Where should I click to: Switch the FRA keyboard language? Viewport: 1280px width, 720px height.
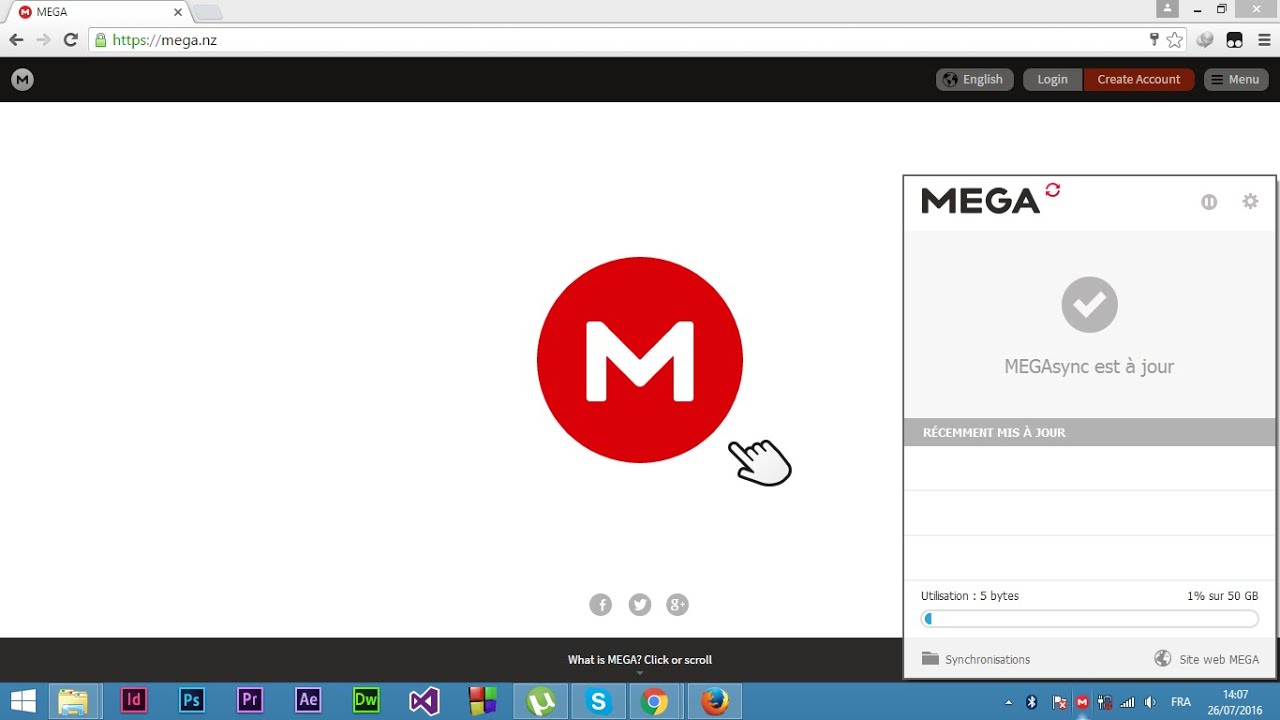click(1181, 702)
